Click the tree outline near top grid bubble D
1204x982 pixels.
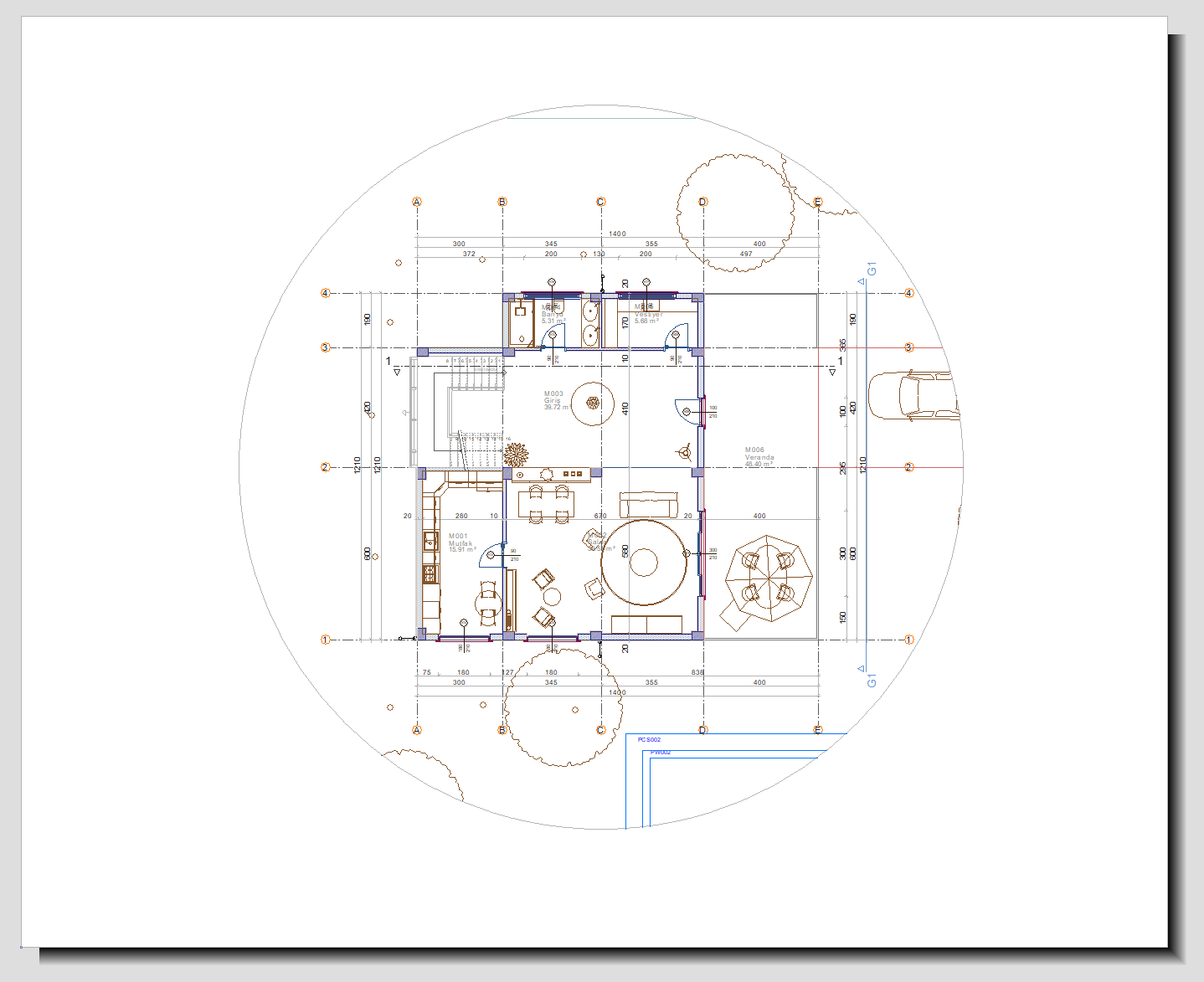coord(735,213)
